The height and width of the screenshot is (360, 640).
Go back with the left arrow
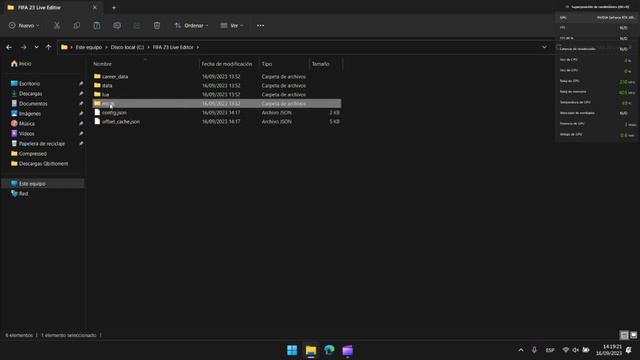9,47
